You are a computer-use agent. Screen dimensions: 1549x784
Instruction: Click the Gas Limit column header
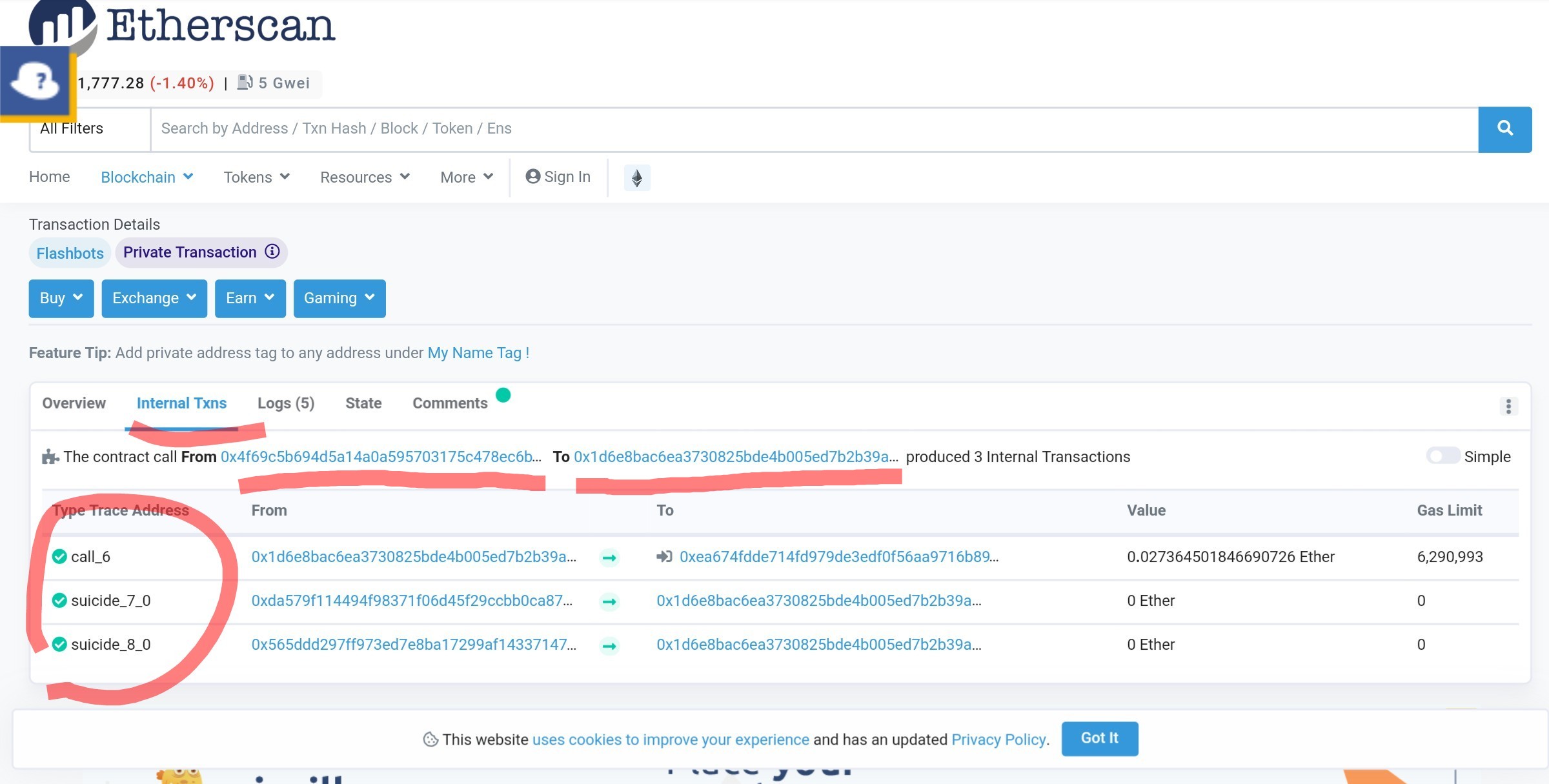pos(1449,510)
